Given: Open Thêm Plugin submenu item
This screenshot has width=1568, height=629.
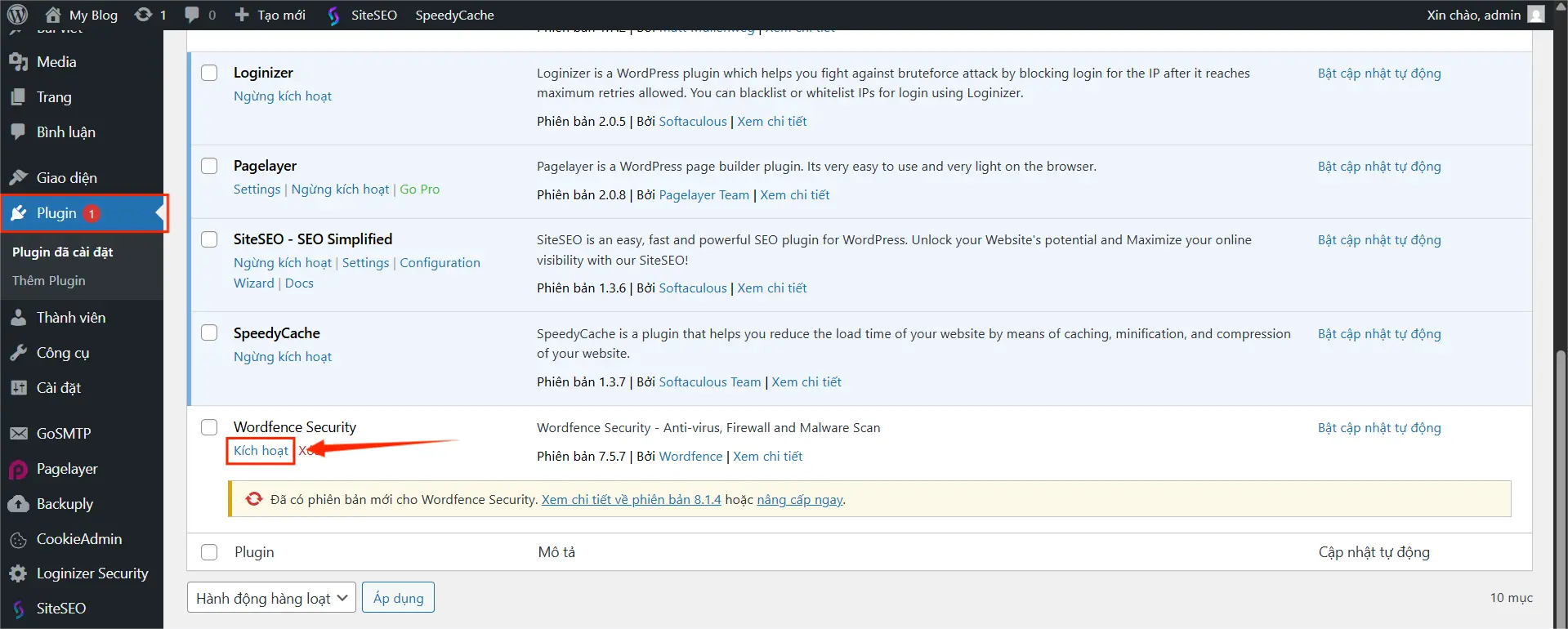Looking at the screenshot, I should click(49, 280).
